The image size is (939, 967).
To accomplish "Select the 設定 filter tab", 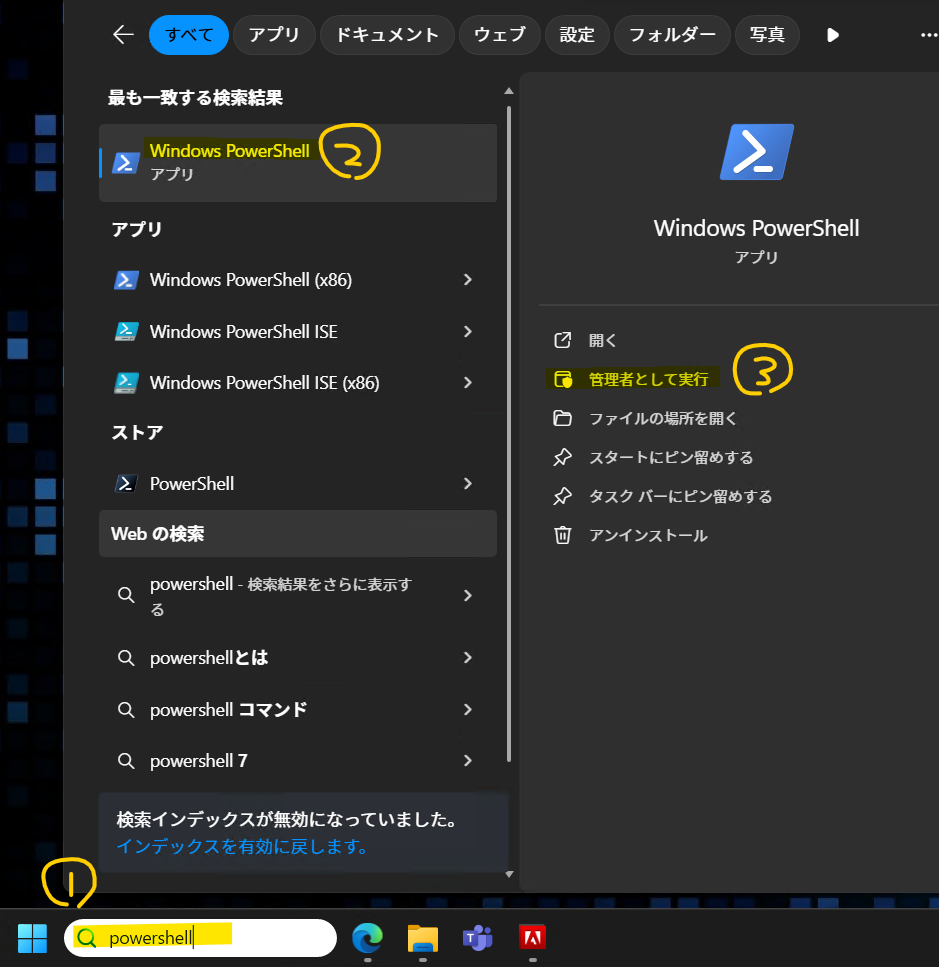I will (x=577, y=35).
